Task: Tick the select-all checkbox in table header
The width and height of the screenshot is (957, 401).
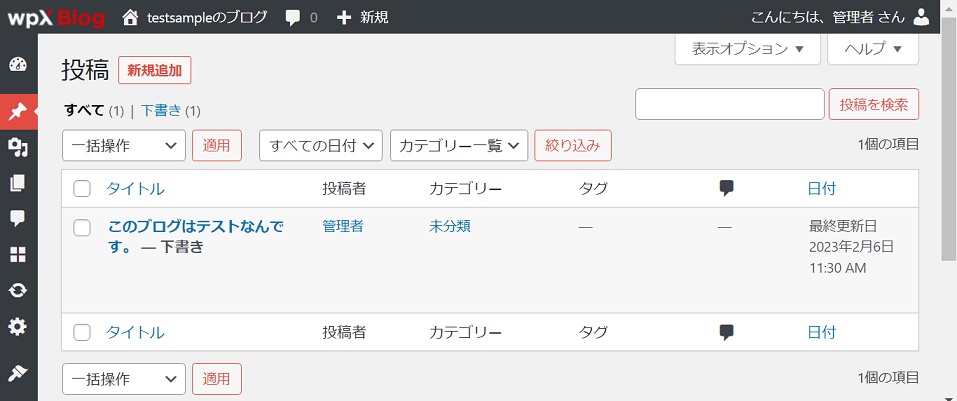Action: pos(82,189)
